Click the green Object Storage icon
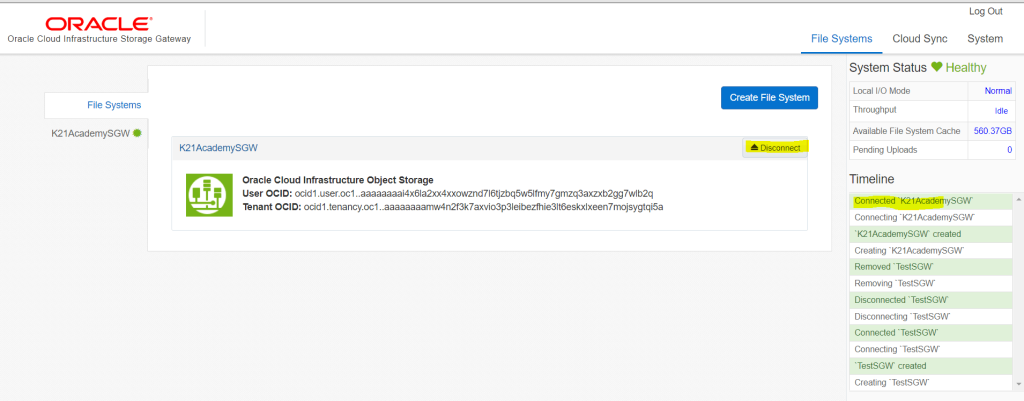The width and height of the screenshot is (1024, 401). (209, 195)
